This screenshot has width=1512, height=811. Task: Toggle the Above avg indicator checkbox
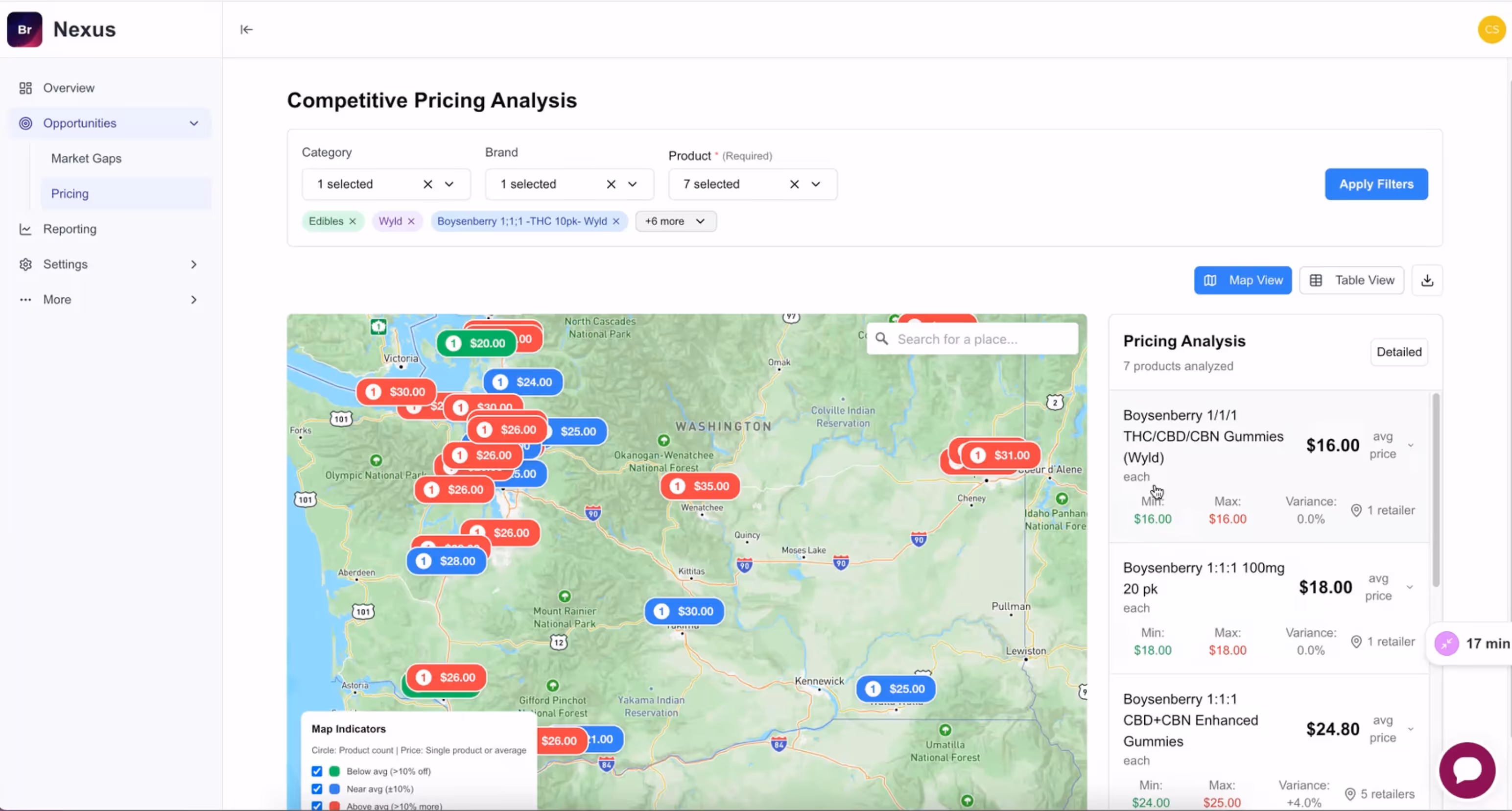(317, 806)
